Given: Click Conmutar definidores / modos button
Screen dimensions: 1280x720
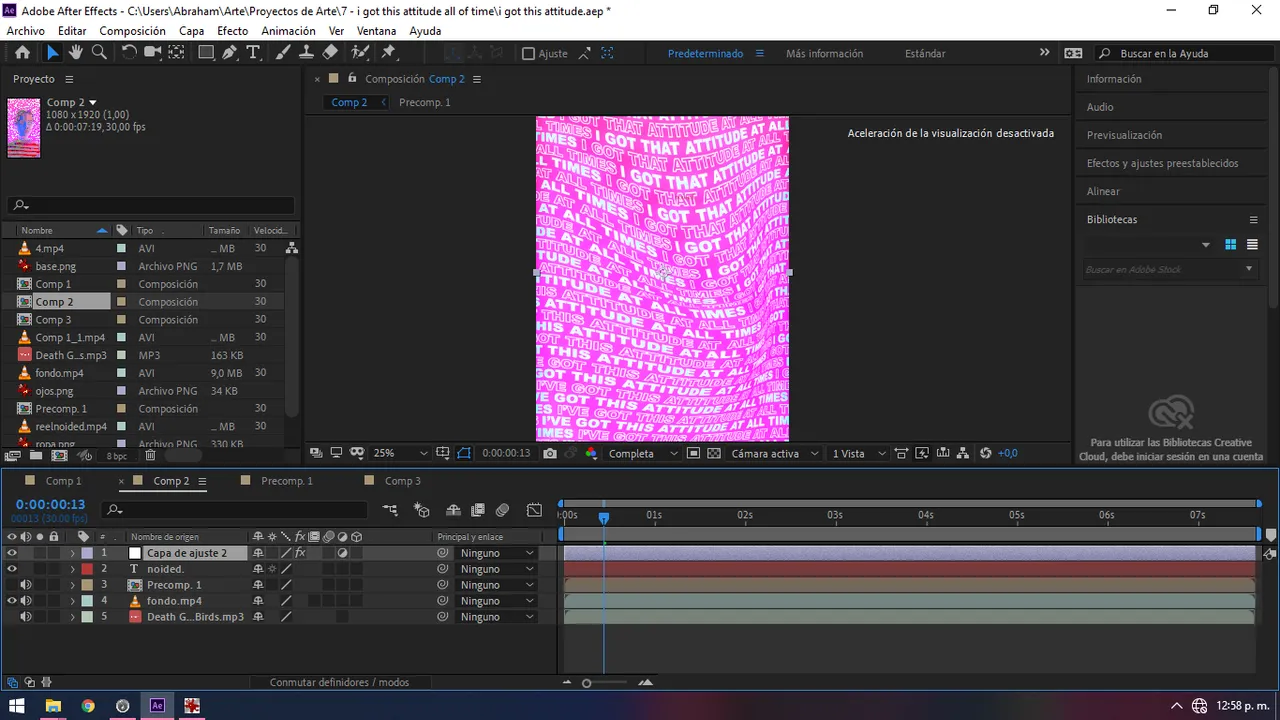Looking at the screenshot, I should 339,682.
